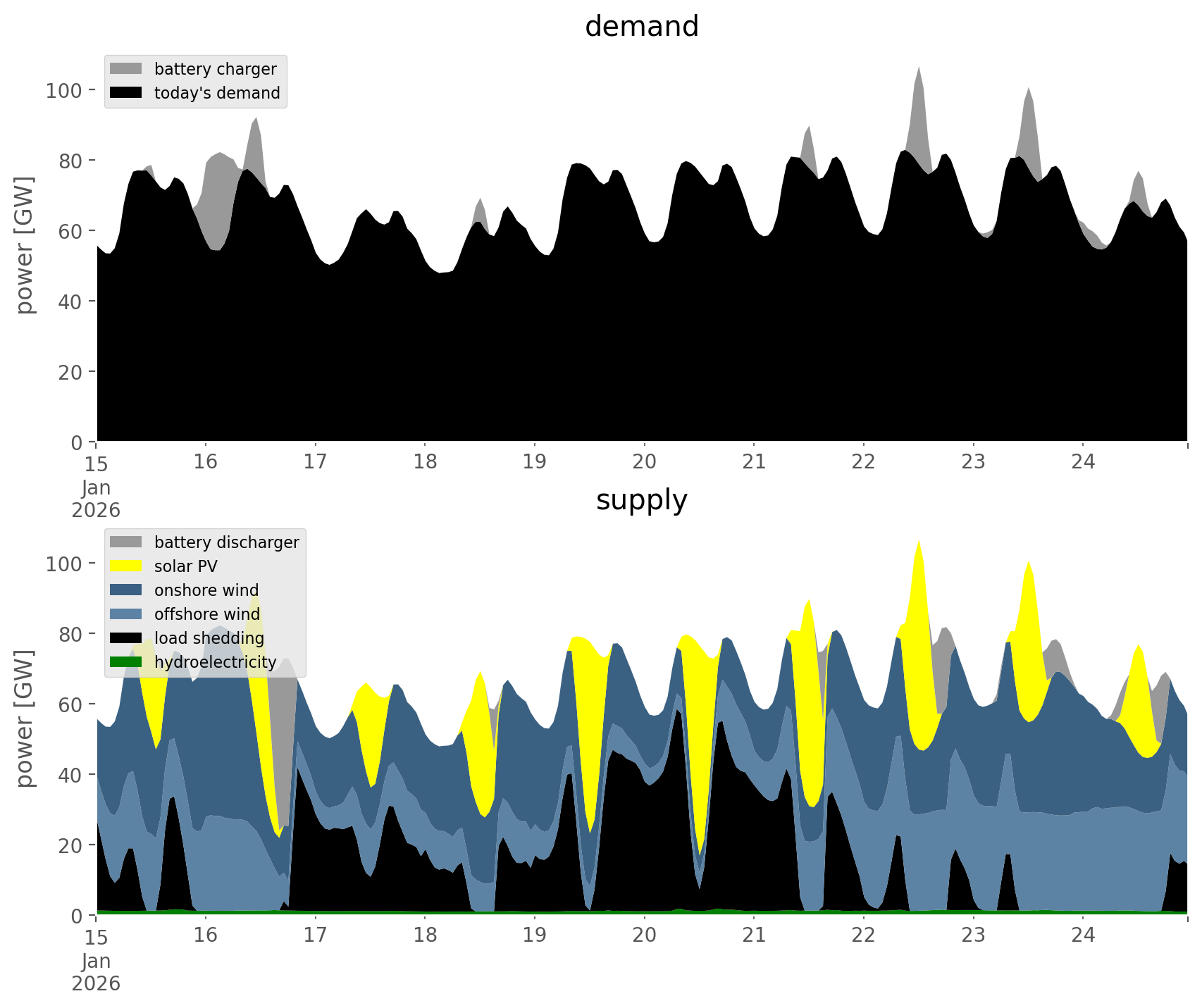
Task: Select the dark blue onshore wind swatch
Action: pos(125,590)
